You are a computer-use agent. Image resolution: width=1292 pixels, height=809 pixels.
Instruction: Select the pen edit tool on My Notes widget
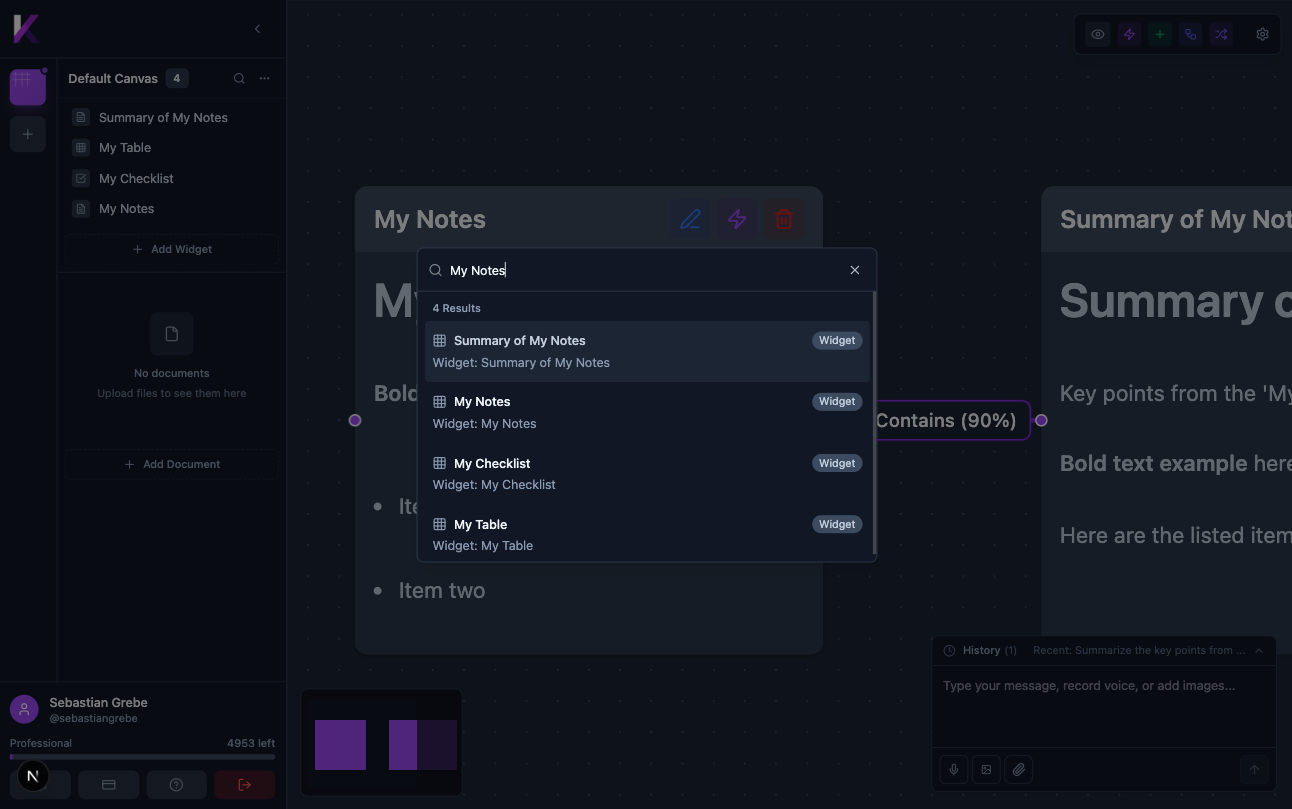[691, 218]
